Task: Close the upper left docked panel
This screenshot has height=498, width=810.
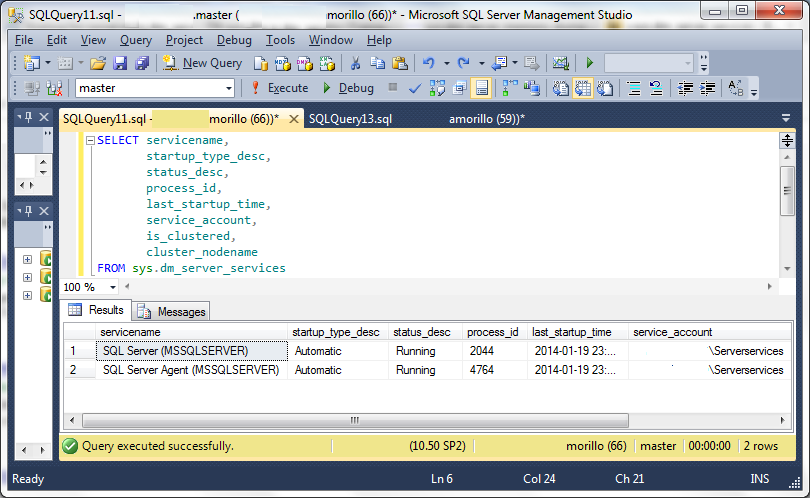Action: (44, 117)
